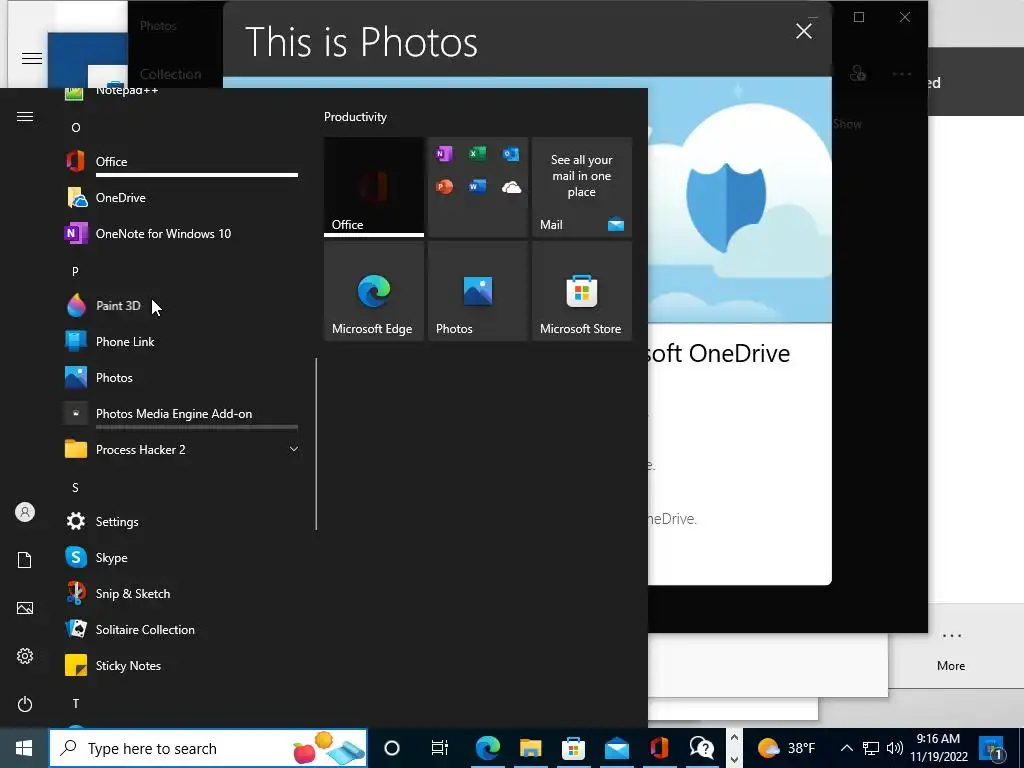Open Settings from the app list

[x=181, y=521]
